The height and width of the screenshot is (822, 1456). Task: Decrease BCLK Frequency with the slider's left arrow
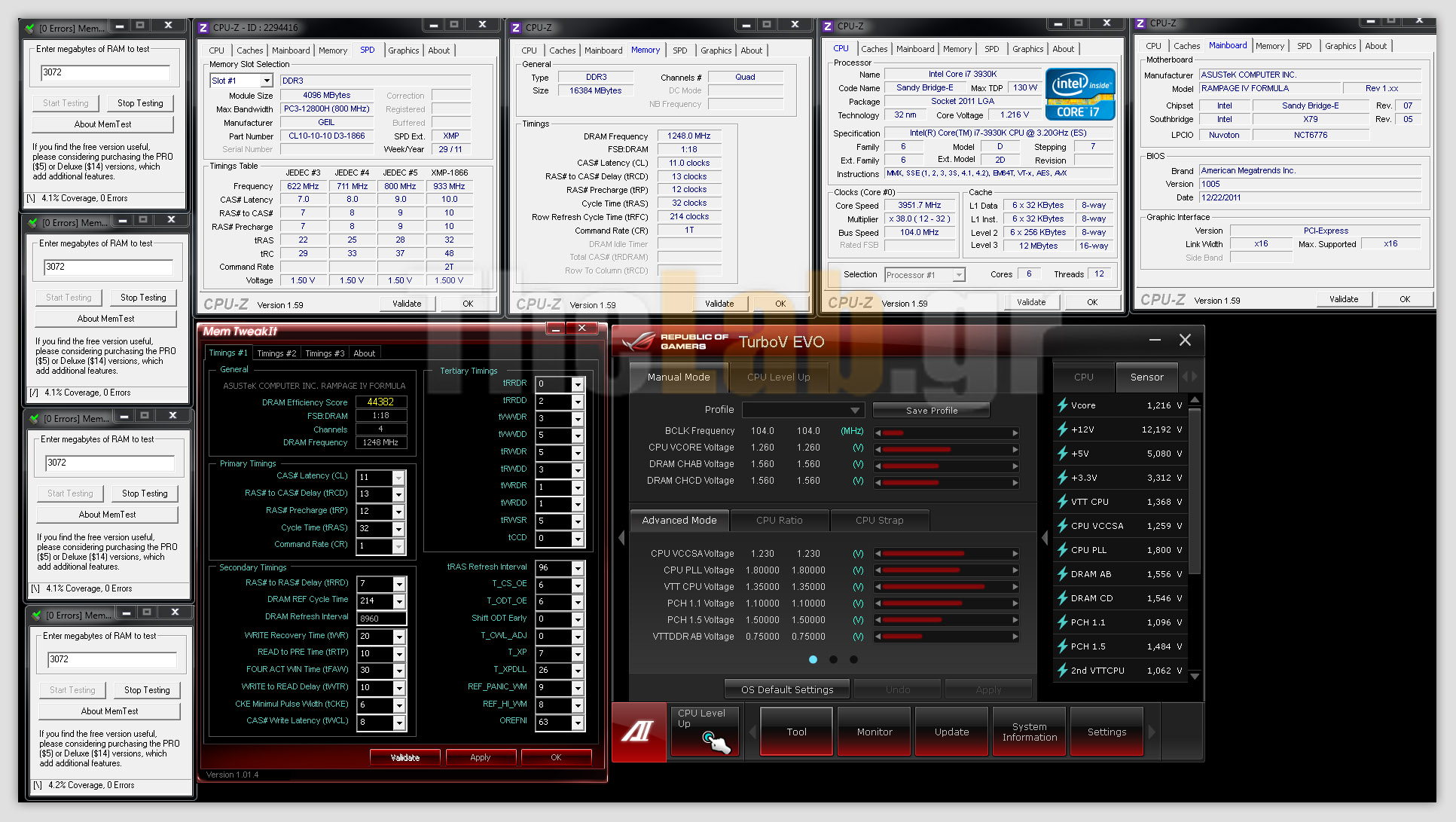[878, 432]
